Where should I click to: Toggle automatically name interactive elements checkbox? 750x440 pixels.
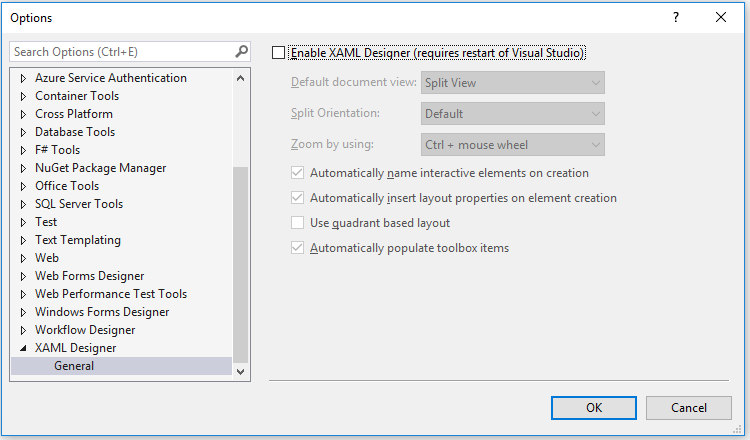pos(297,173)
